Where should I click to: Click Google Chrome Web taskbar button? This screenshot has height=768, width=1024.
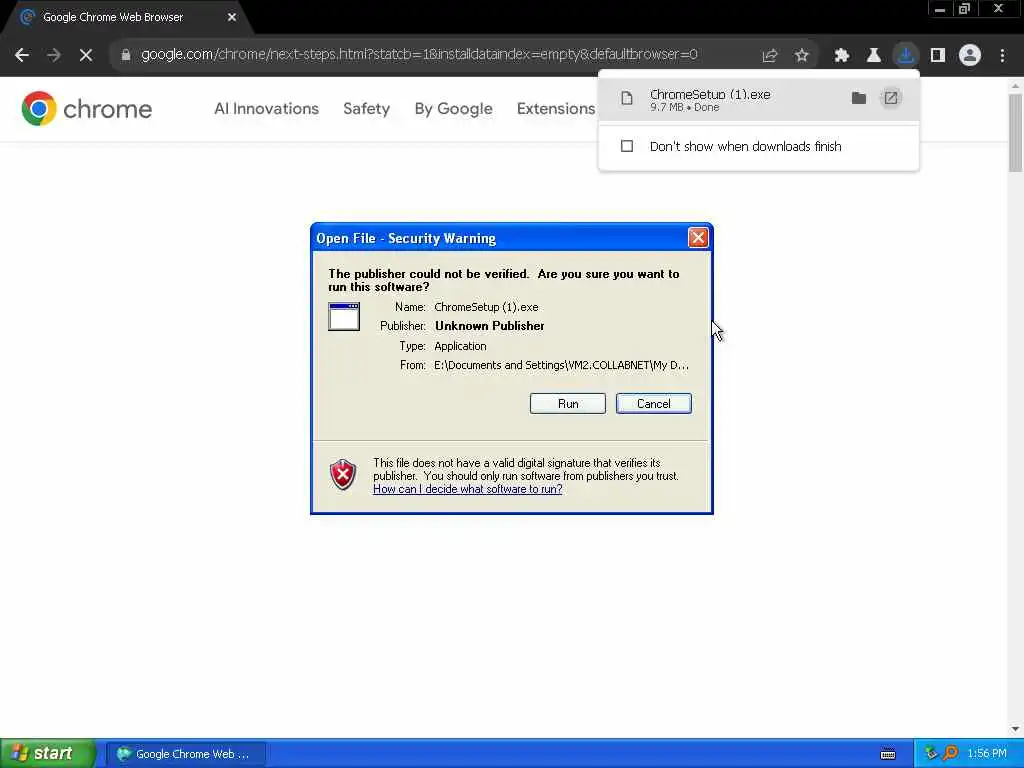[x=186, y=754]
